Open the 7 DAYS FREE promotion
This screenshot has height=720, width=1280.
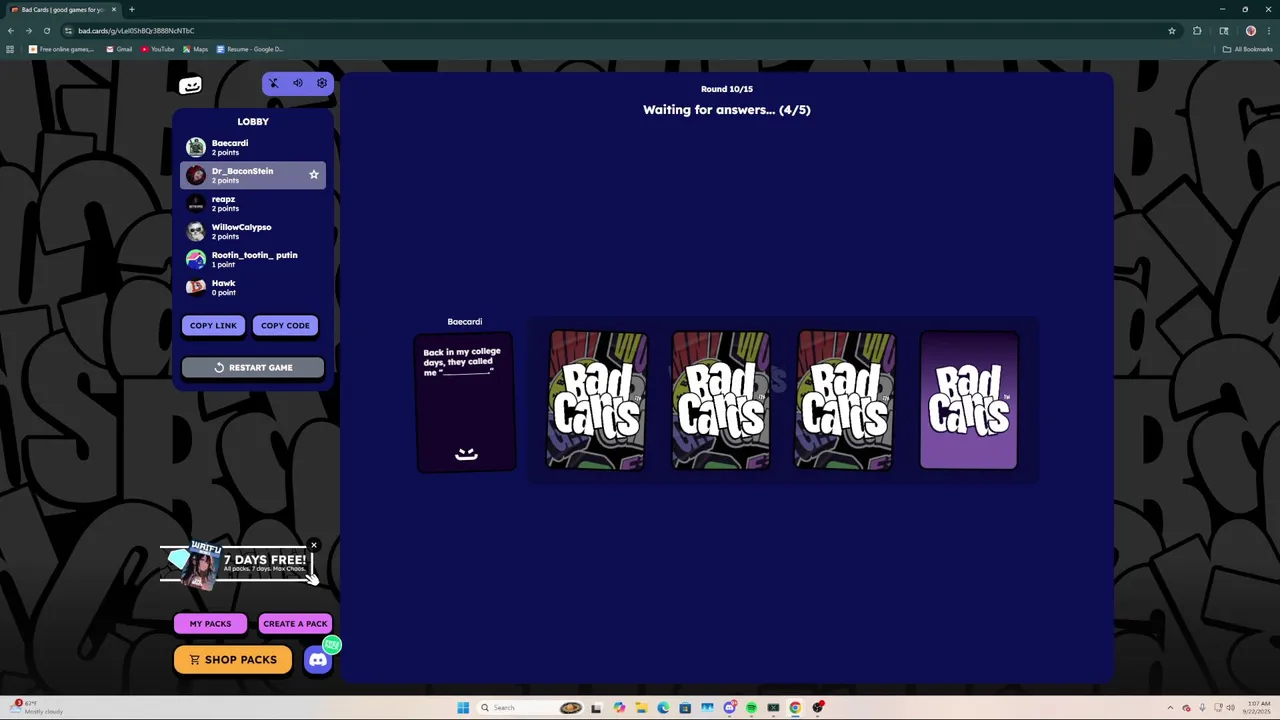(240, 564)
